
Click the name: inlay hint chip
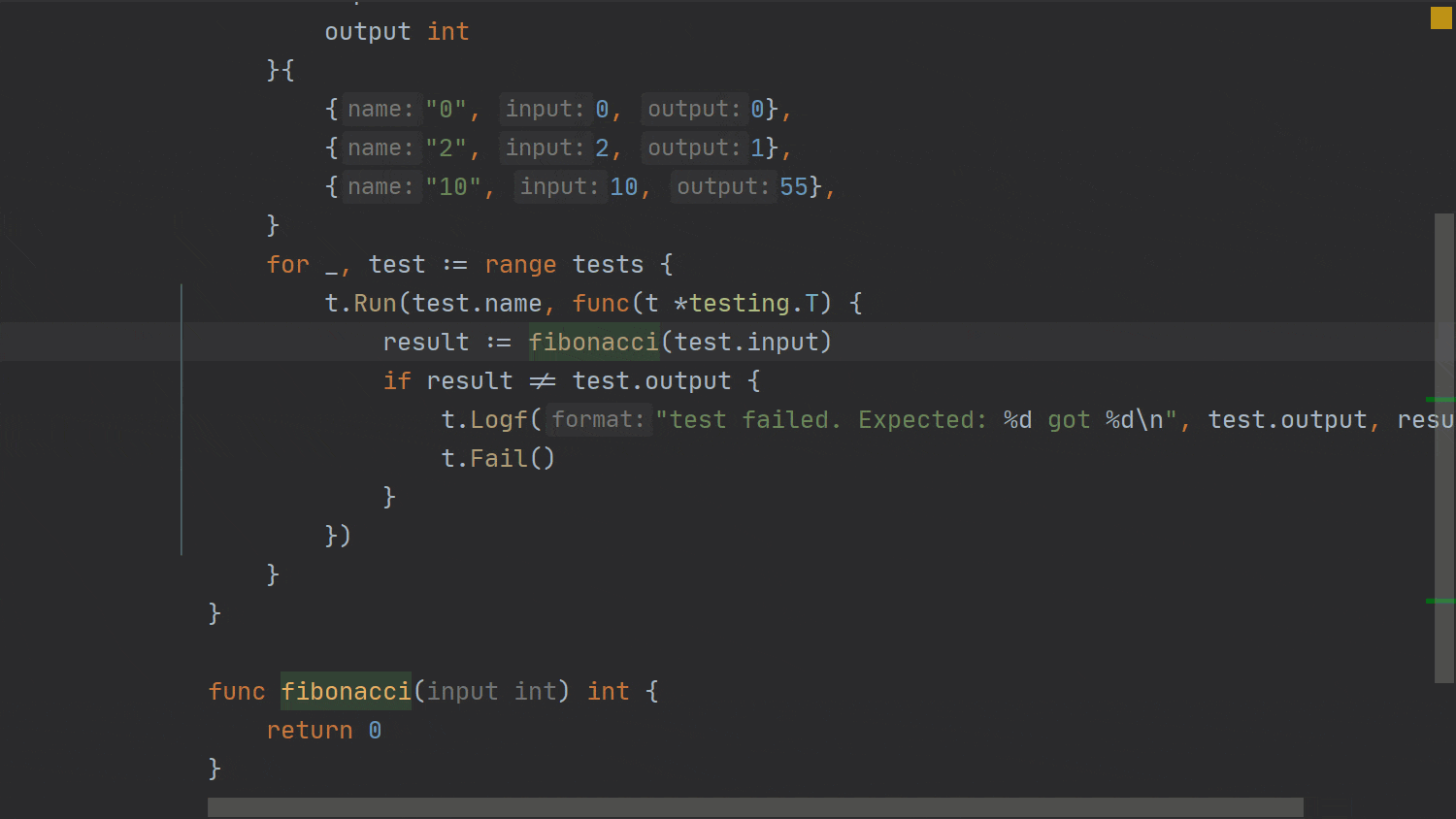(381, 109)
